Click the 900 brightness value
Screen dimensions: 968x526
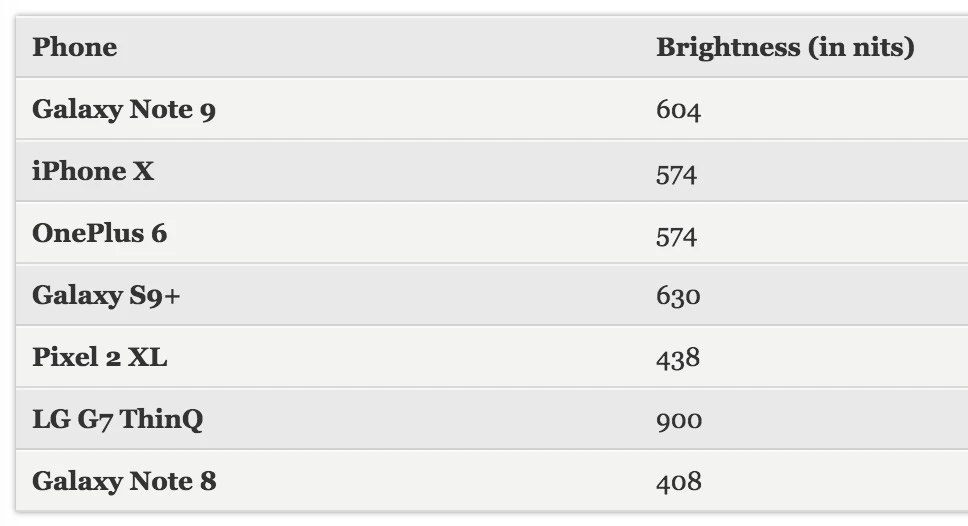(678, 420)
